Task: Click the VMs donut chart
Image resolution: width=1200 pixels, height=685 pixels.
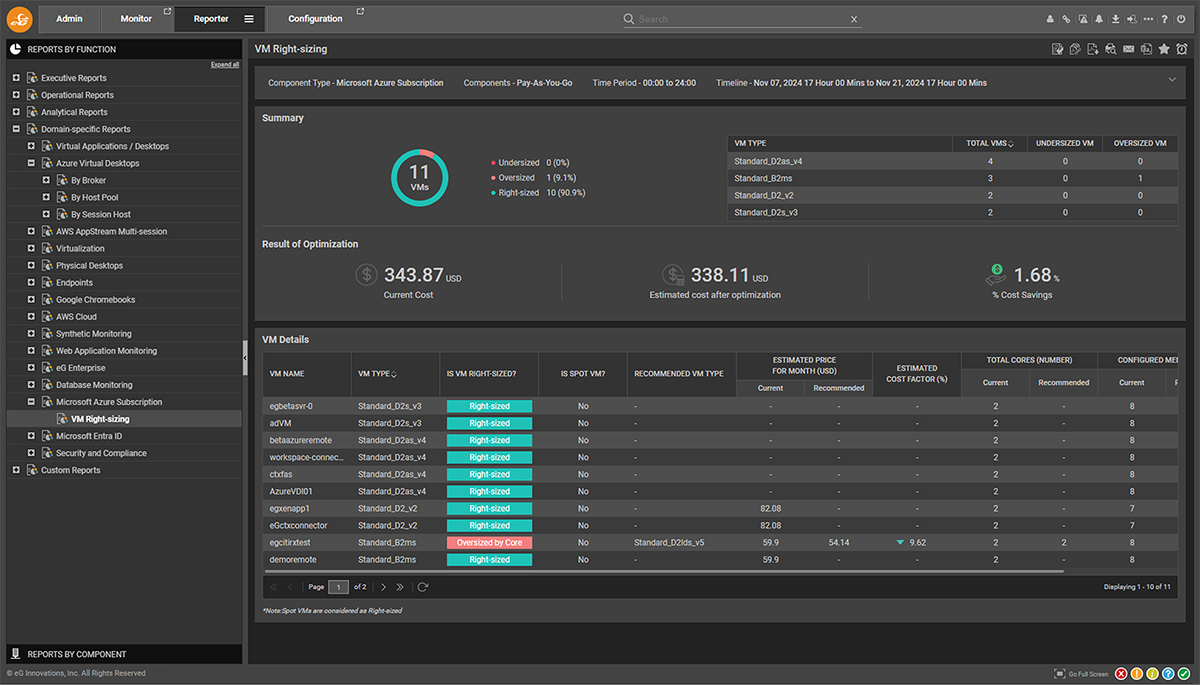Action: [419, 178]
